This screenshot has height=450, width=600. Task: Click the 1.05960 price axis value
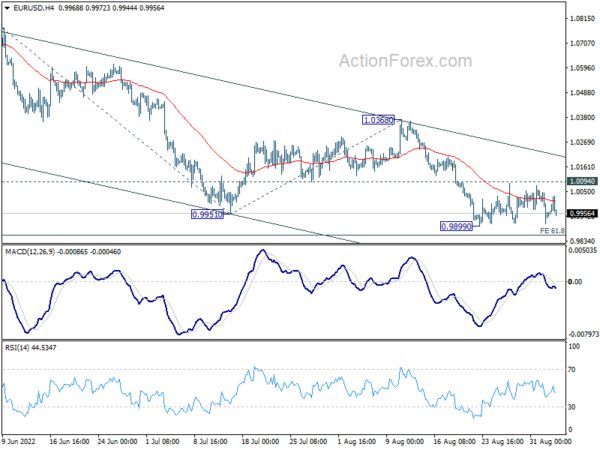(x=582, y=68)
